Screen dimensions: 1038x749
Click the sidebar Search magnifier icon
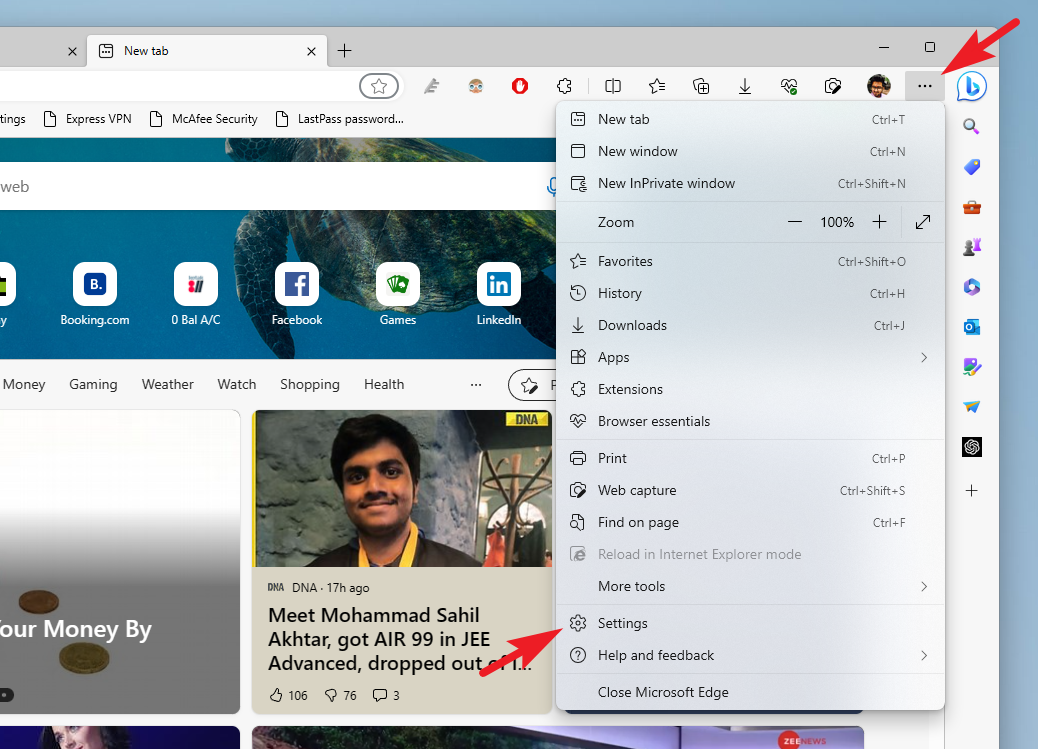[x=971, y=127]
